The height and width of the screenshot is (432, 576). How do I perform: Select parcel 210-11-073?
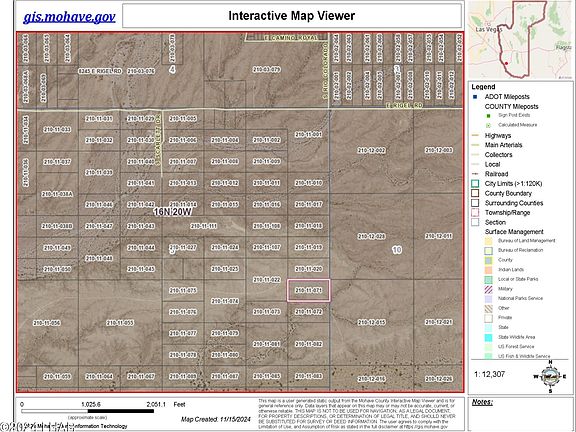coord(267,312)
